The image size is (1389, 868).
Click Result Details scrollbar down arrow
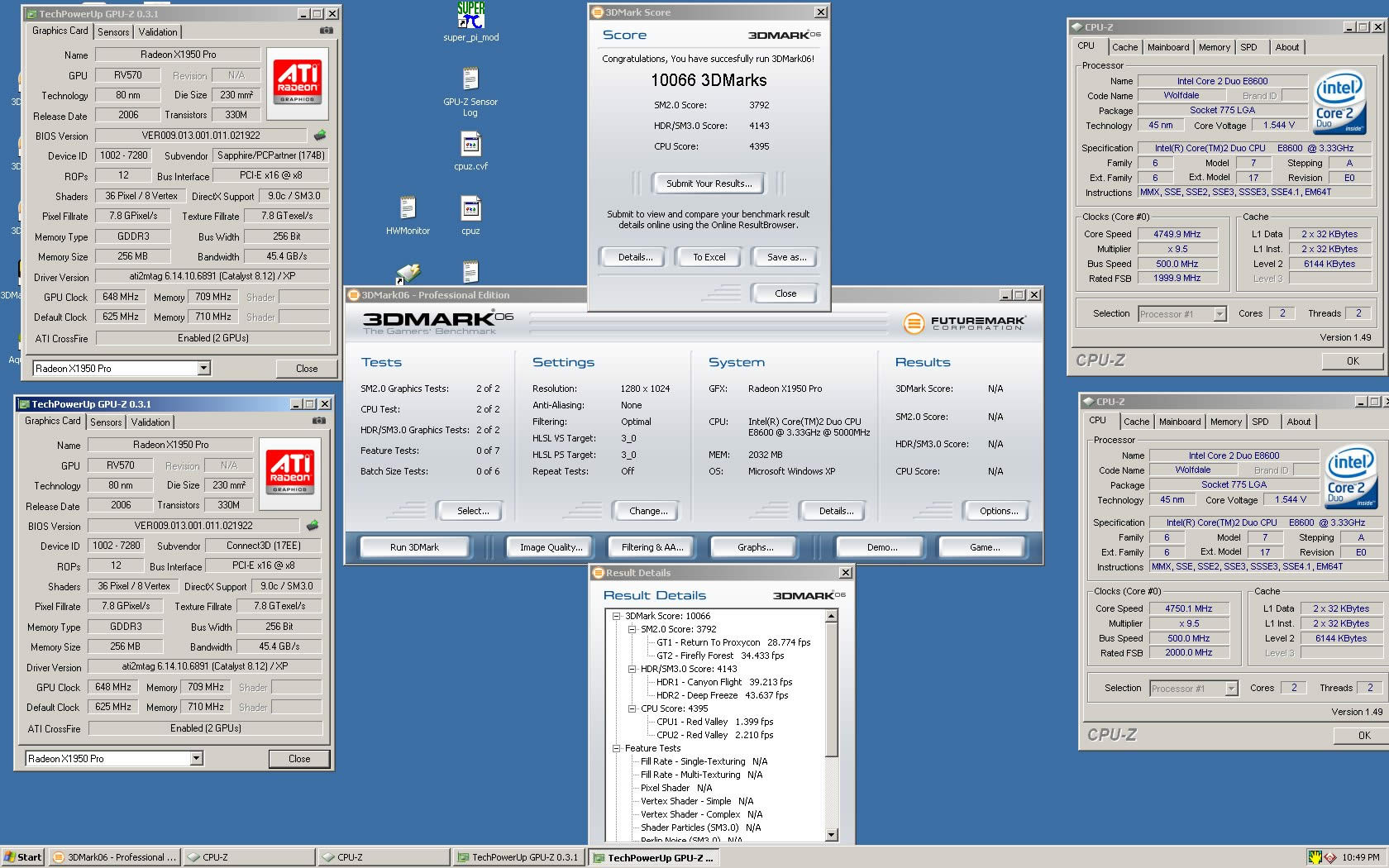(832, 835)
